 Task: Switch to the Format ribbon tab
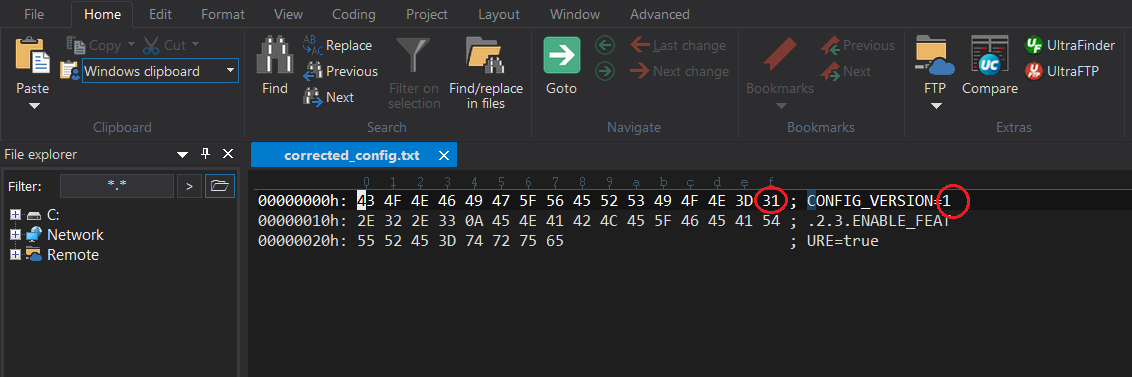(222, 14)
